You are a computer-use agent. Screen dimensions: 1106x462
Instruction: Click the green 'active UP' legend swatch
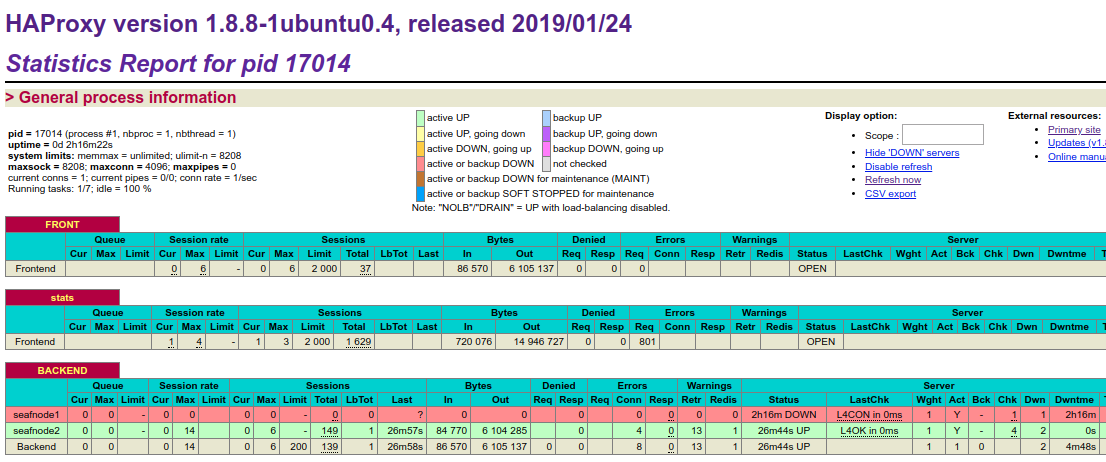[421, 118]
